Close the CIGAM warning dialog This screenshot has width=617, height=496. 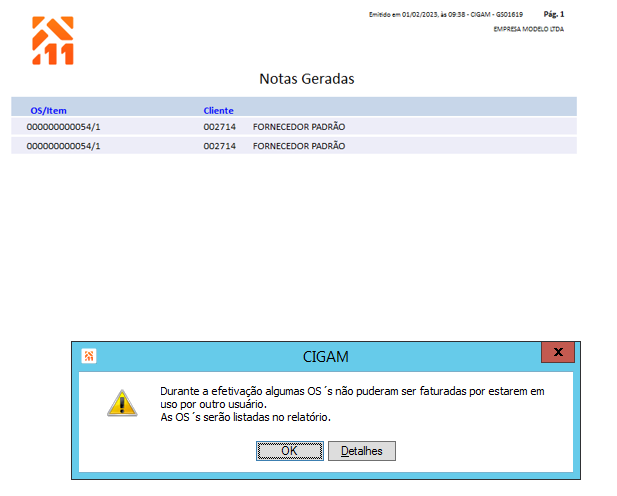coord(558,352)
